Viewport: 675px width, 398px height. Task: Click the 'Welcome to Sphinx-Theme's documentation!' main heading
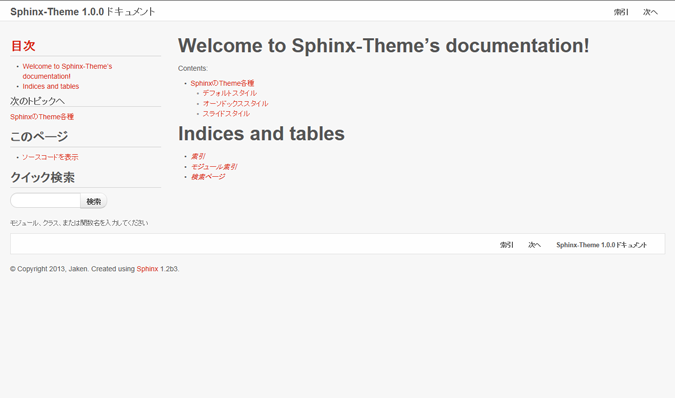(384, 46)
